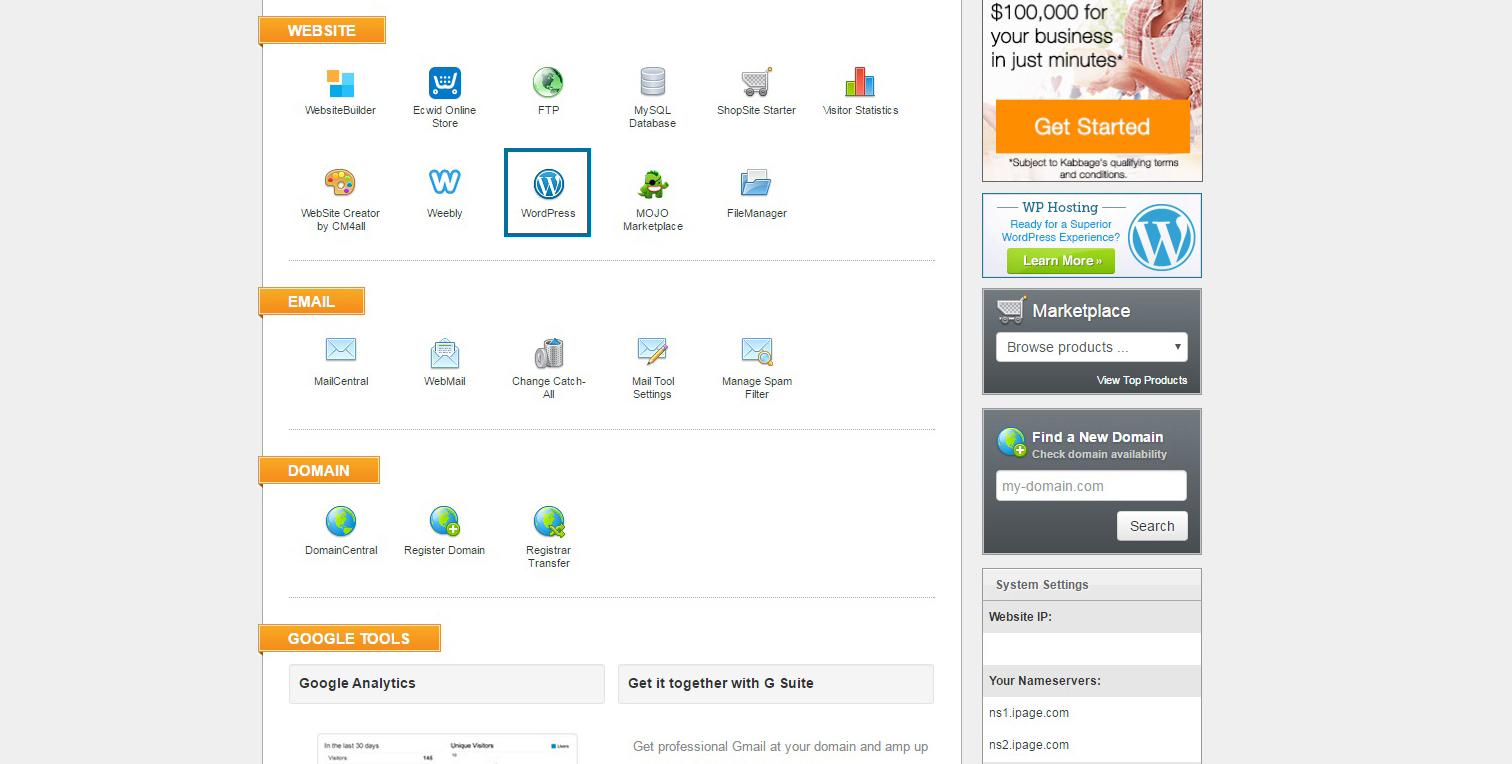Click the WordPress installer icon

548,184
